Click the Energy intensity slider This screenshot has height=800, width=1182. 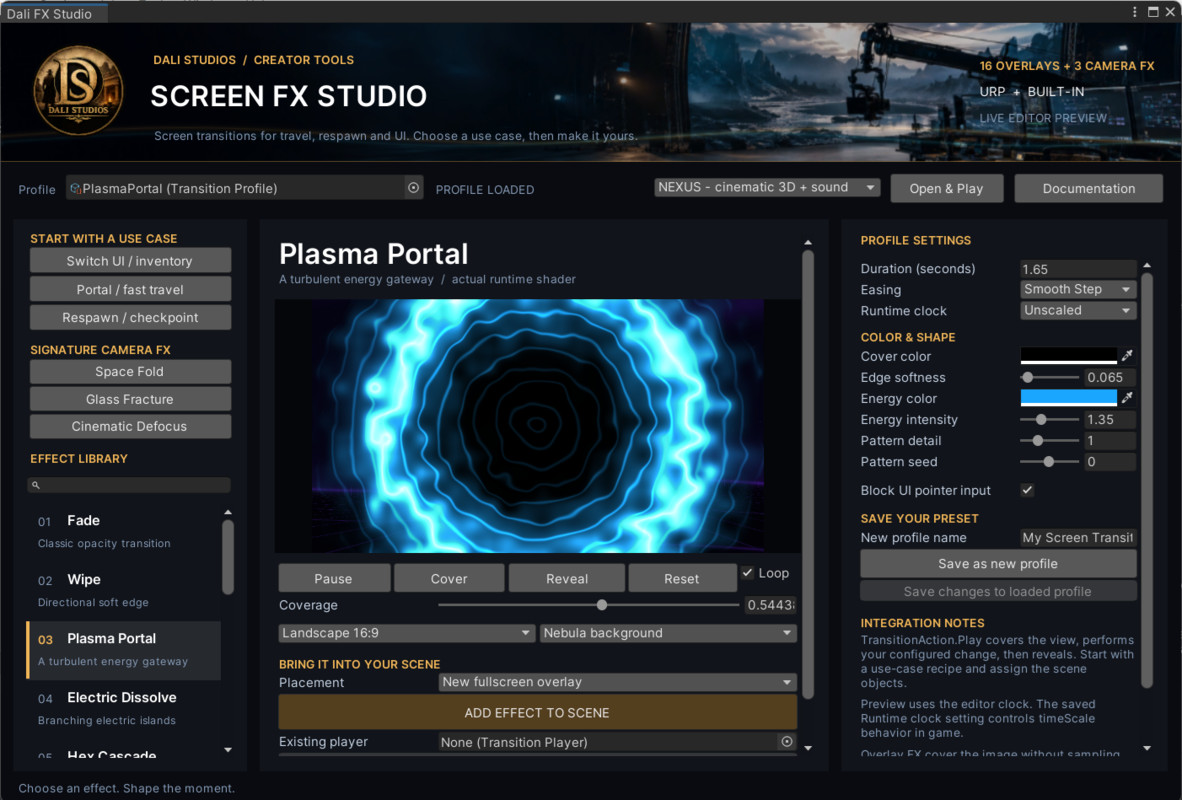coord(1049,419)
